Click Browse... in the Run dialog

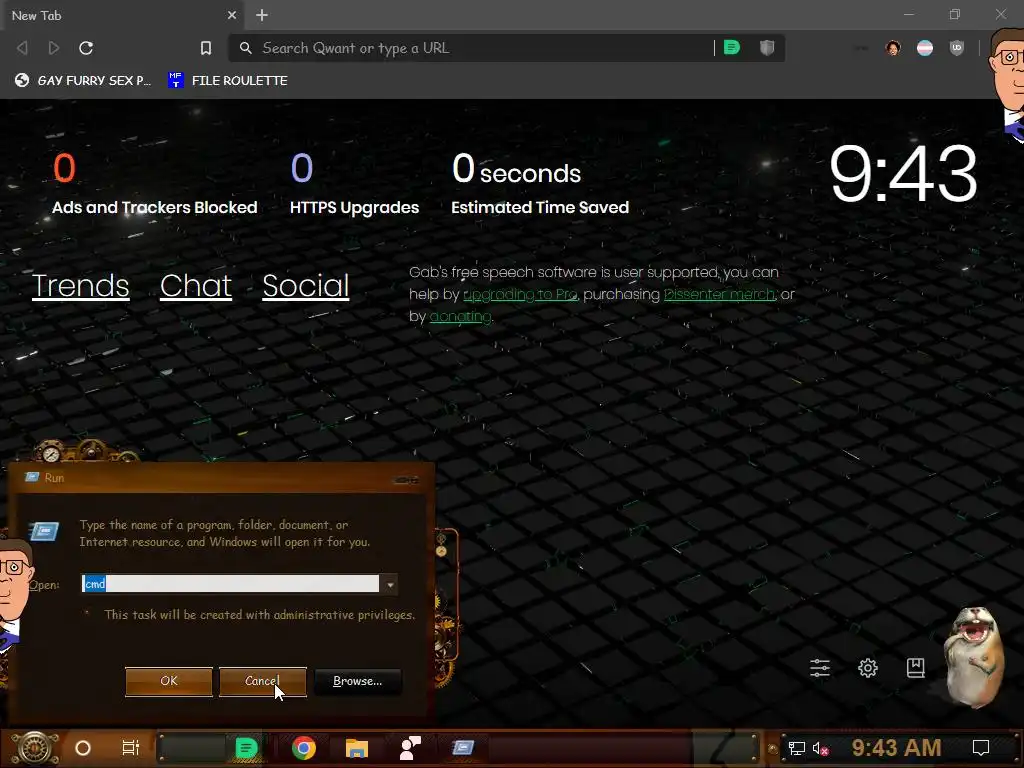pos(357,681)
